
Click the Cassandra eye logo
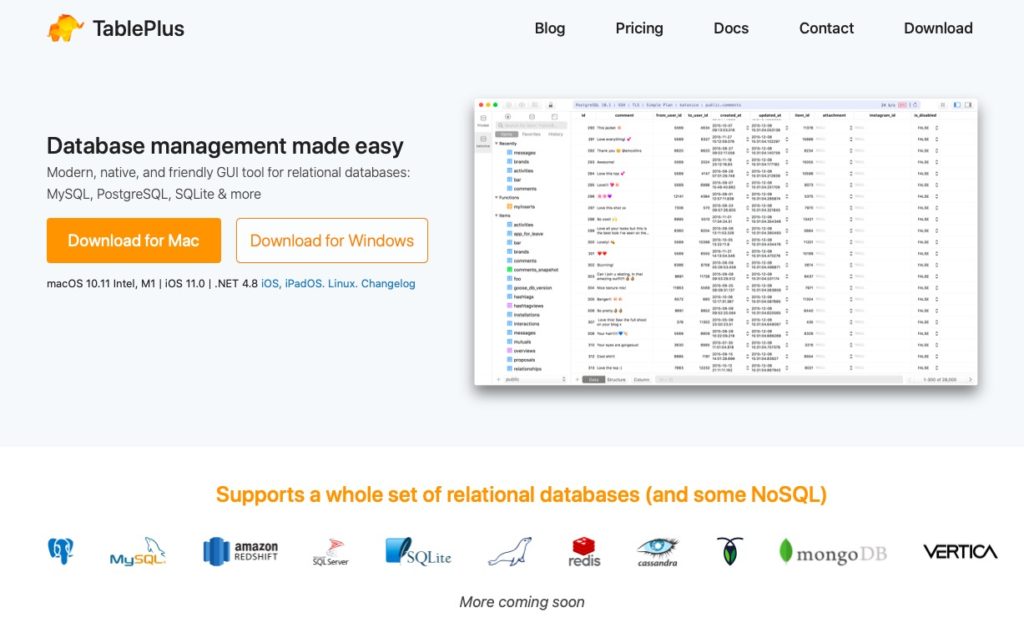click(x=658, y=551)
